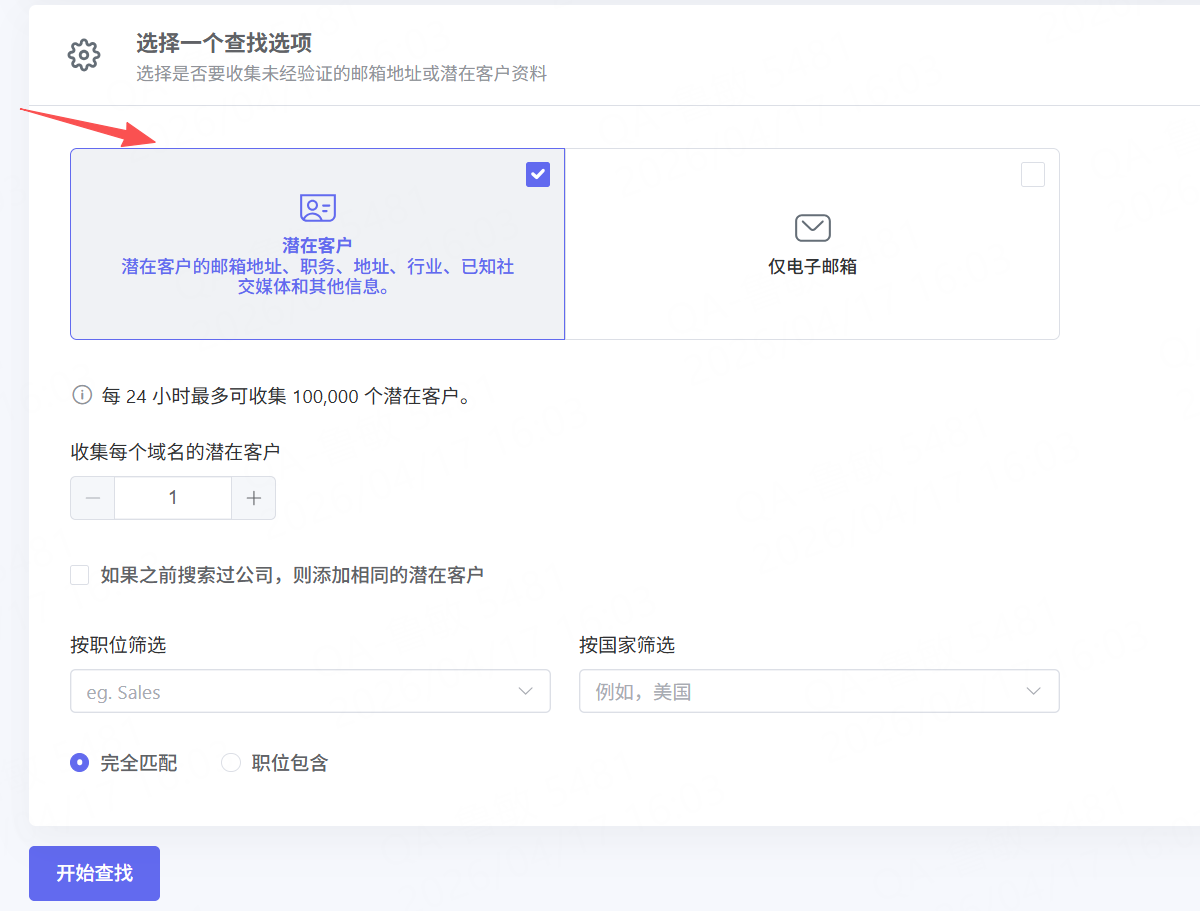
Task: Choose the 职位包含 radio button
Action: click(x=231, y=763)
